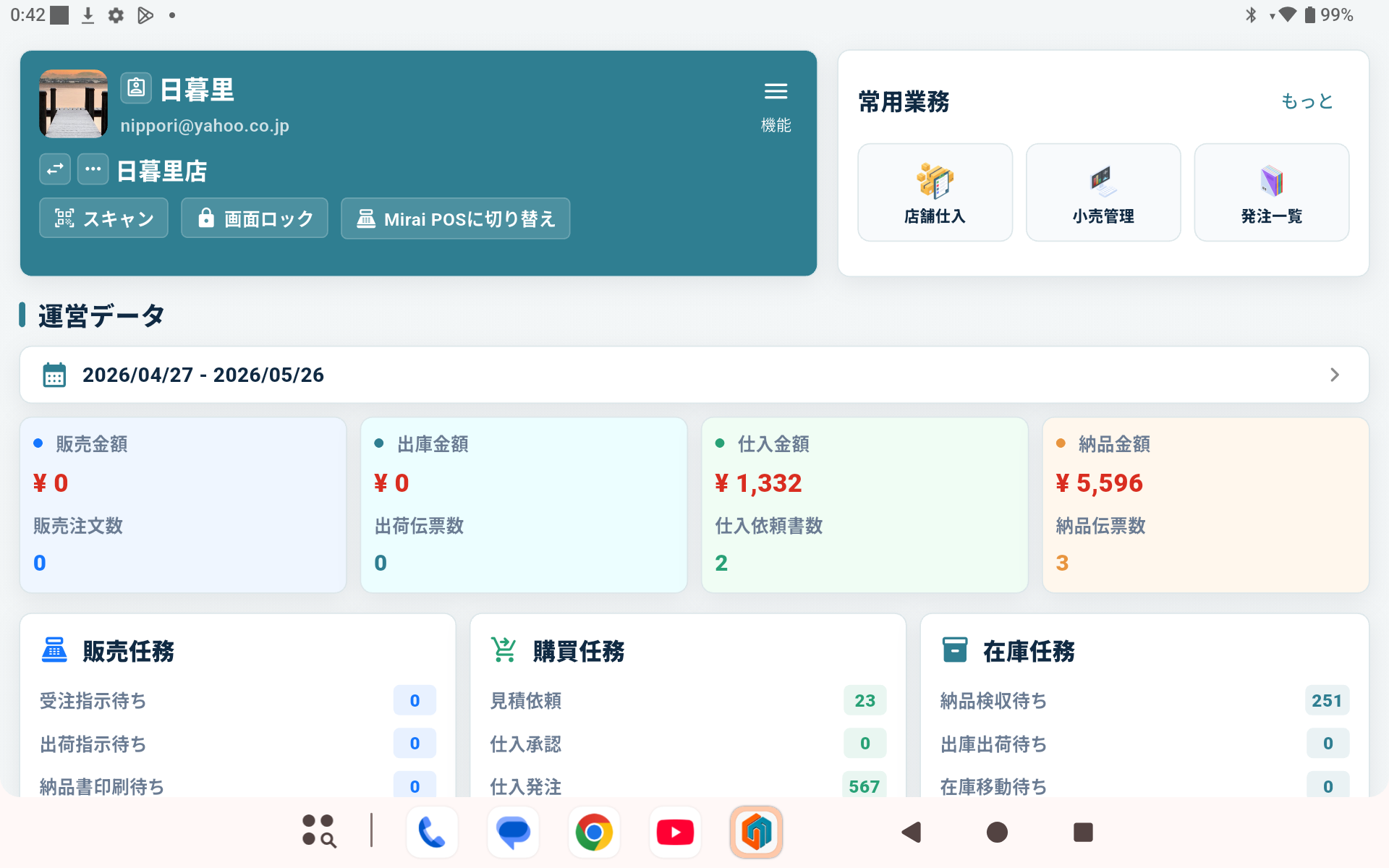
Task: Tap the 在庫任務 archive box icon
Action: pos(955,650)
